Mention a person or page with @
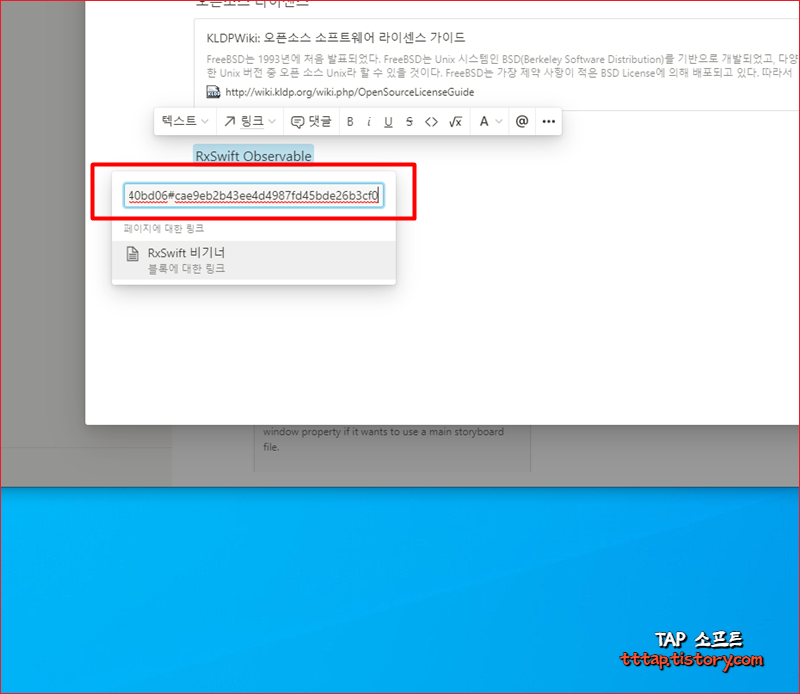The height and width of the screenshot is (694, 800). coord(521,121)
